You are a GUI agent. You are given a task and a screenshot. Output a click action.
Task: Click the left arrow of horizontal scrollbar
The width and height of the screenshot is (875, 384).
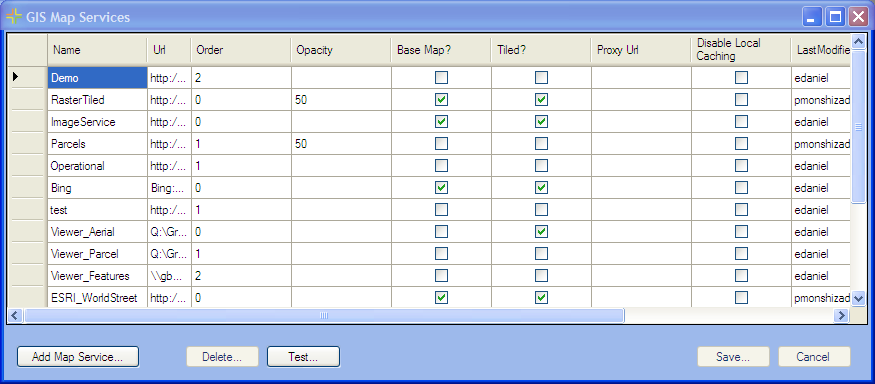pos(15,316)
